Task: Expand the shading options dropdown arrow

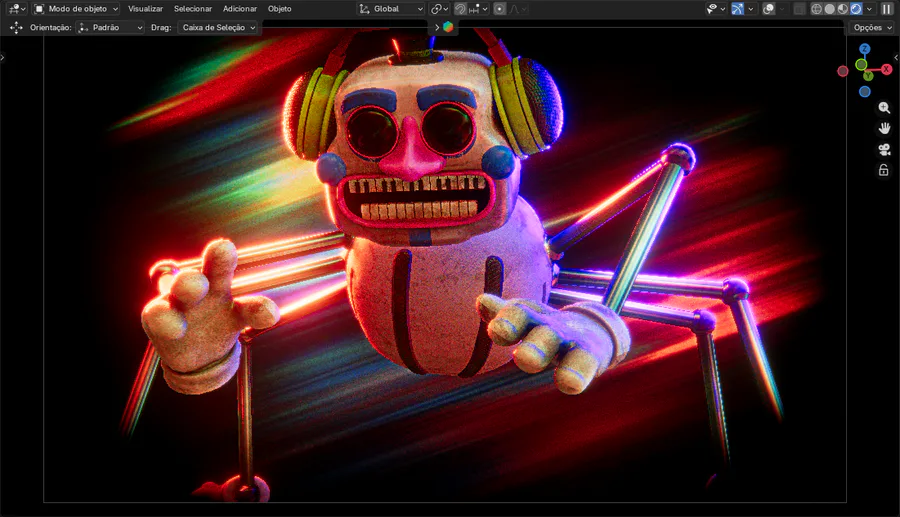Action: (869, 9)
